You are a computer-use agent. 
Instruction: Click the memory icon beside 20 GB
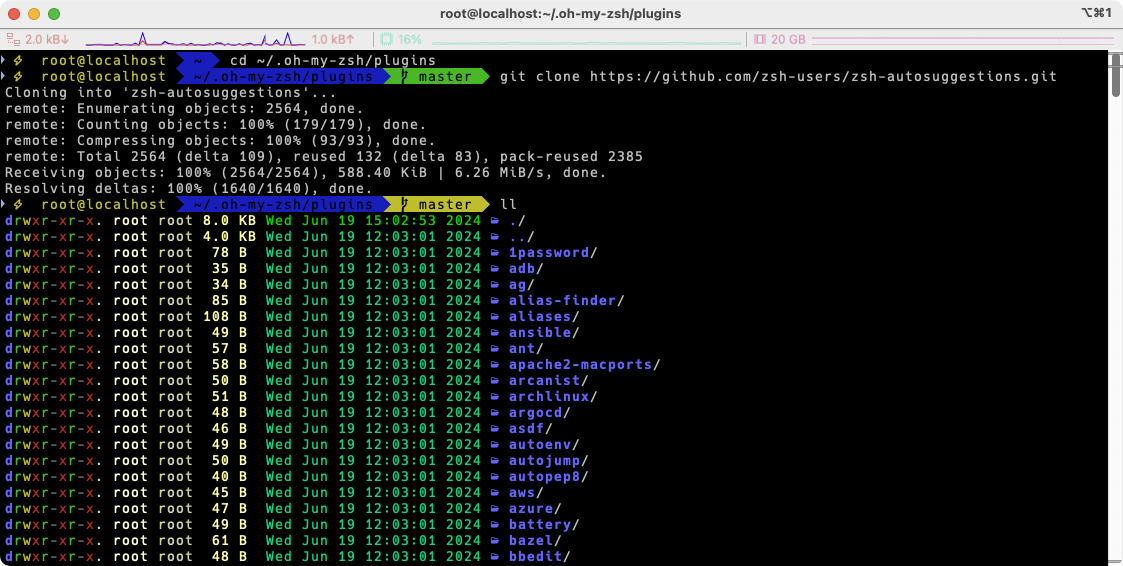coord(759,39)
